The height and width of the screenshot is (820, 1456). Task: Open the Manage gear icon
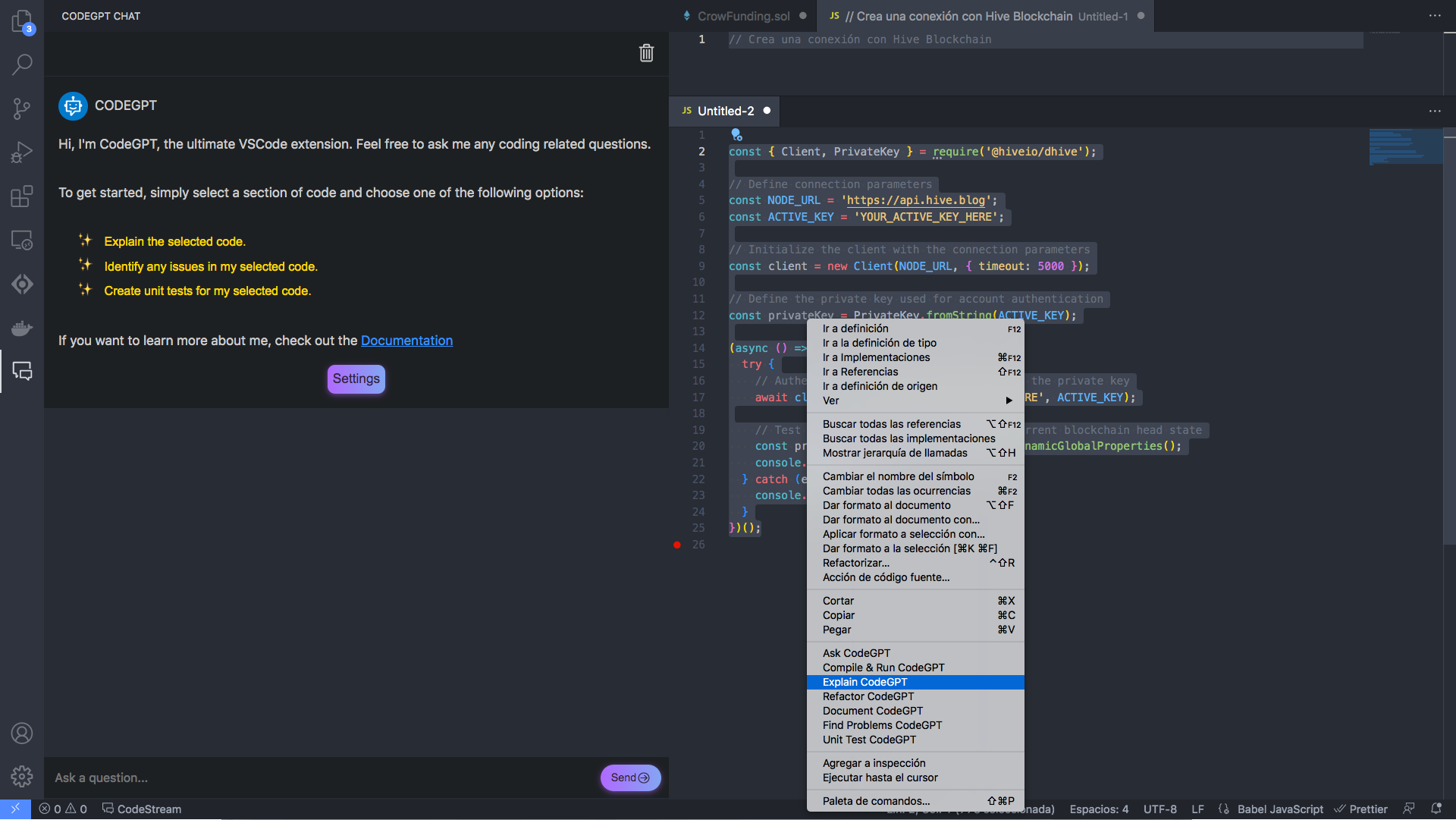pos(22,776)
